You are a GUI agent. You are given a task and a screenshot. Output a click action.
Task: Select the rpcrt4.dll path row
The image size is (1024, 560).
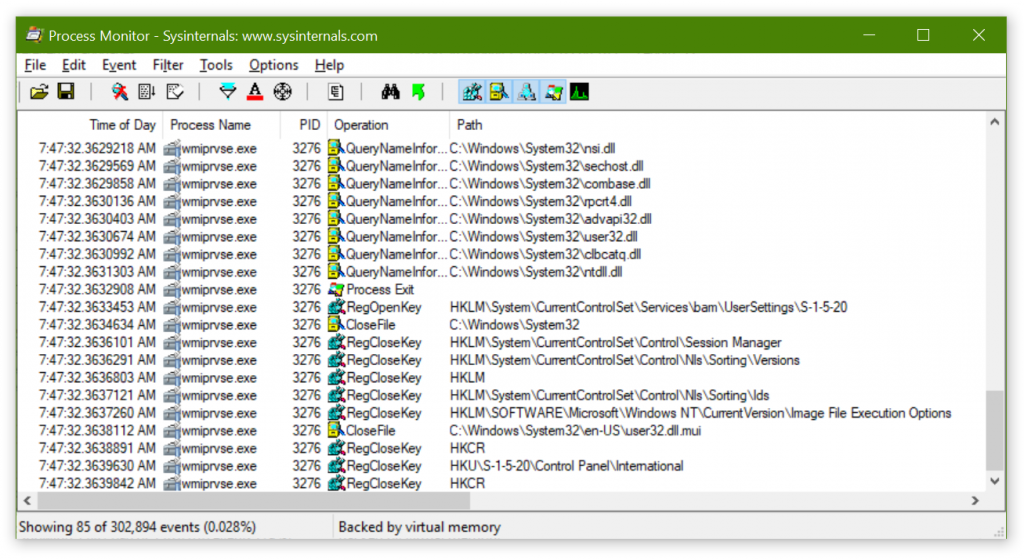(501, 201)
